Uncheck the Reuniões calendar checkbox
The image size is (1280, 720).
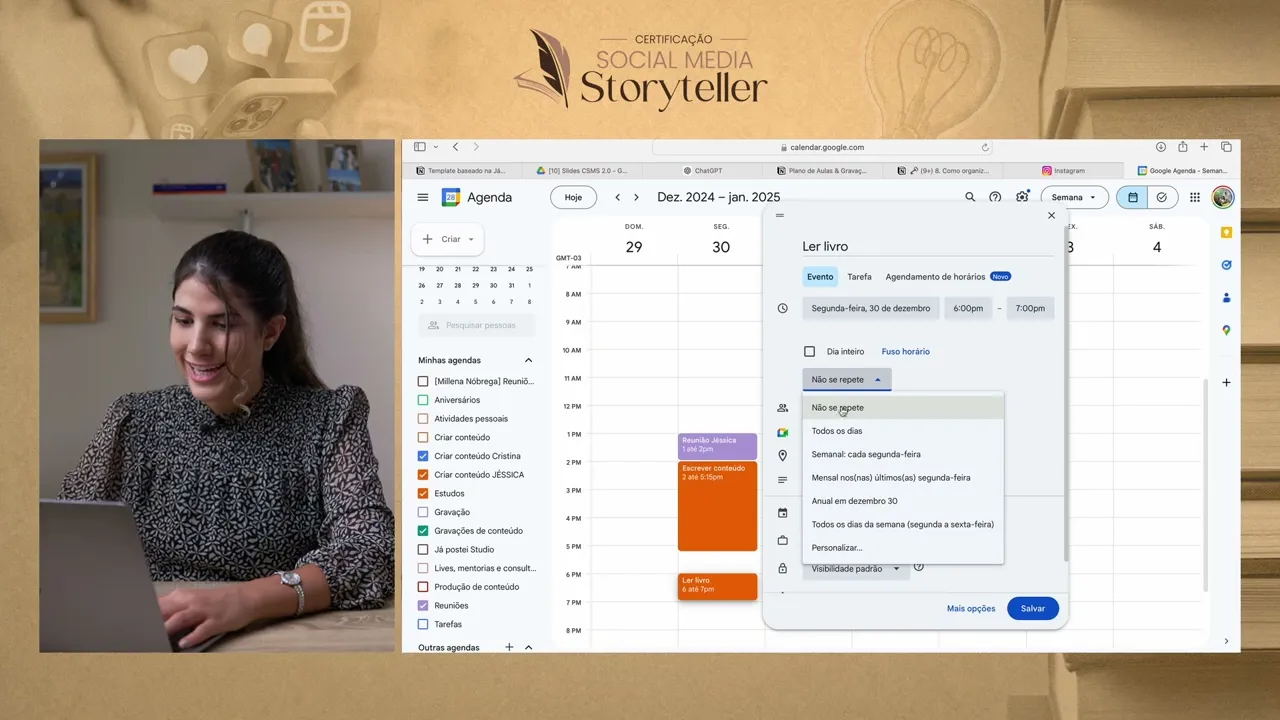(423, 605)
